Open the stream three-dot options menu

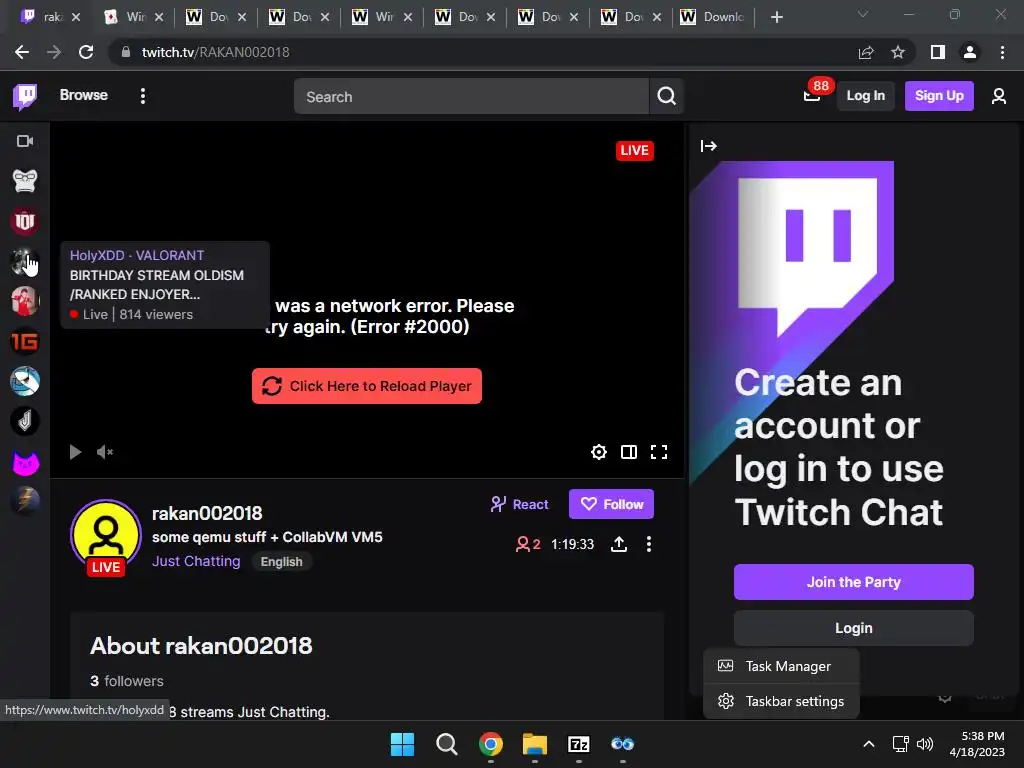(x=648, y=544)
